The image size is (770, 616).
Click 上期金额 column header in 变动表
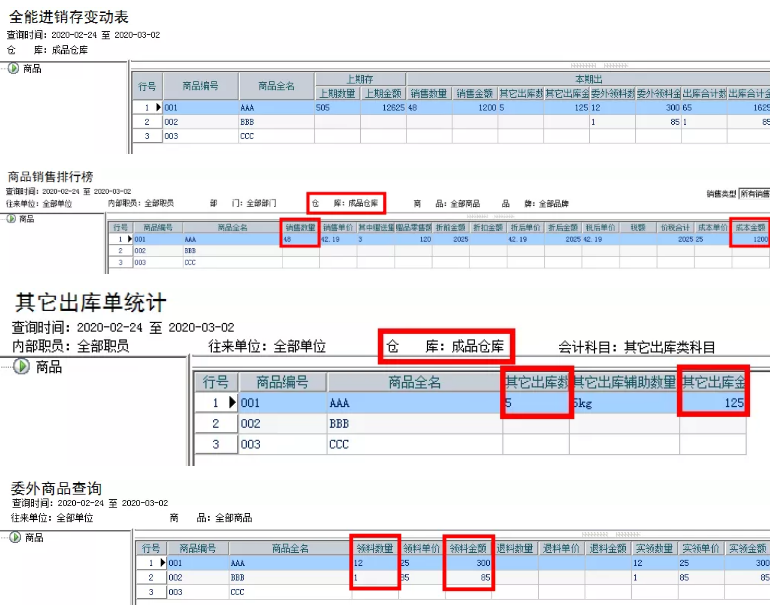click(383, 93)
